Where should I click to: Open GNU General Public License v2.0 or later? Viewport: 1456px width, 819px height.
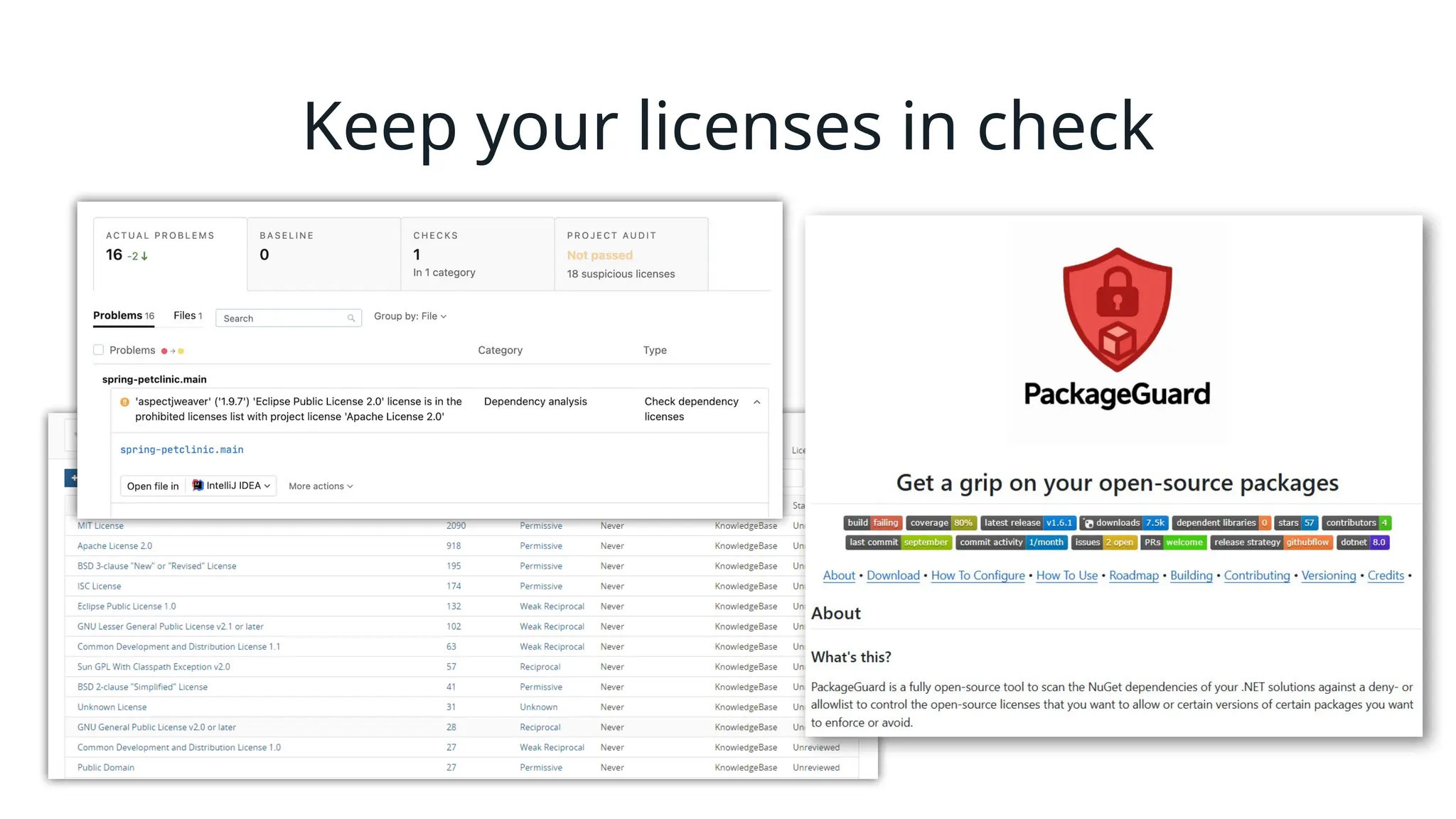[x=156, y=727]
